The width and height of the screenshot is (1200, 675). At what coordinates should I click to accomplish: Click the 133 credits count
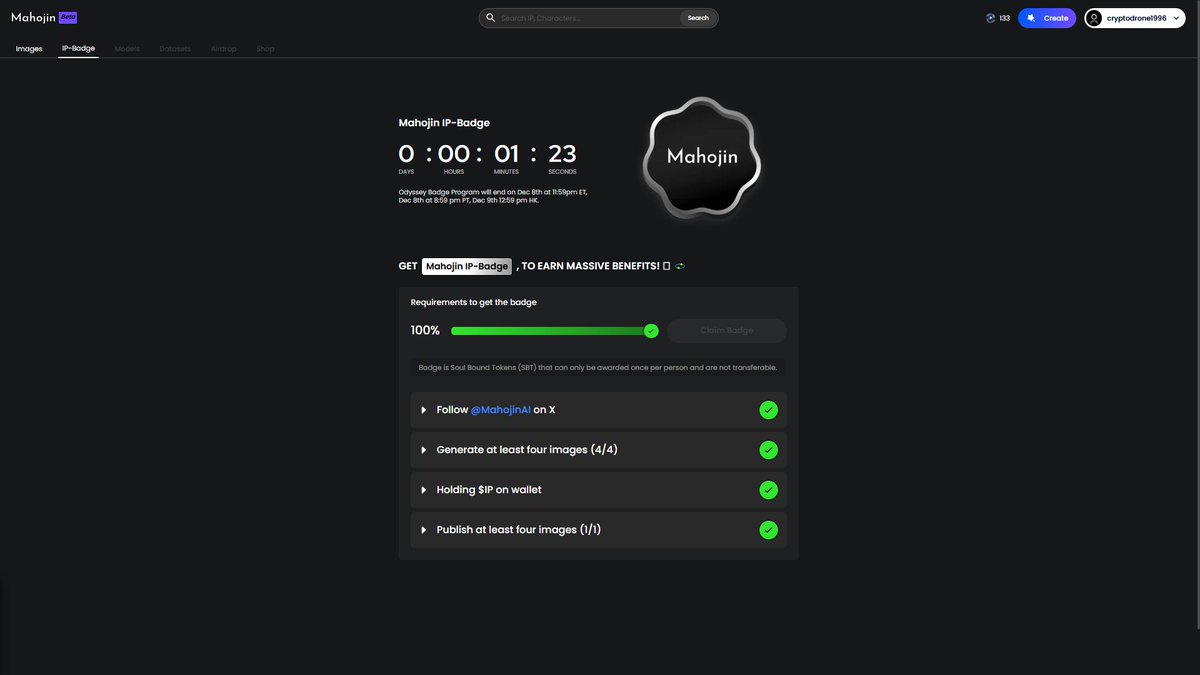coord(1004,18)
